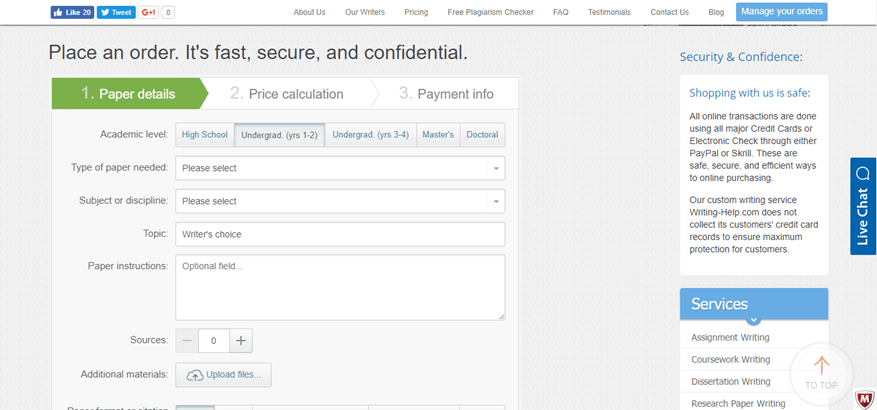The image size is (877, 410).
Task: Click the Live Chat speech bubble icon
Action: 862,174
